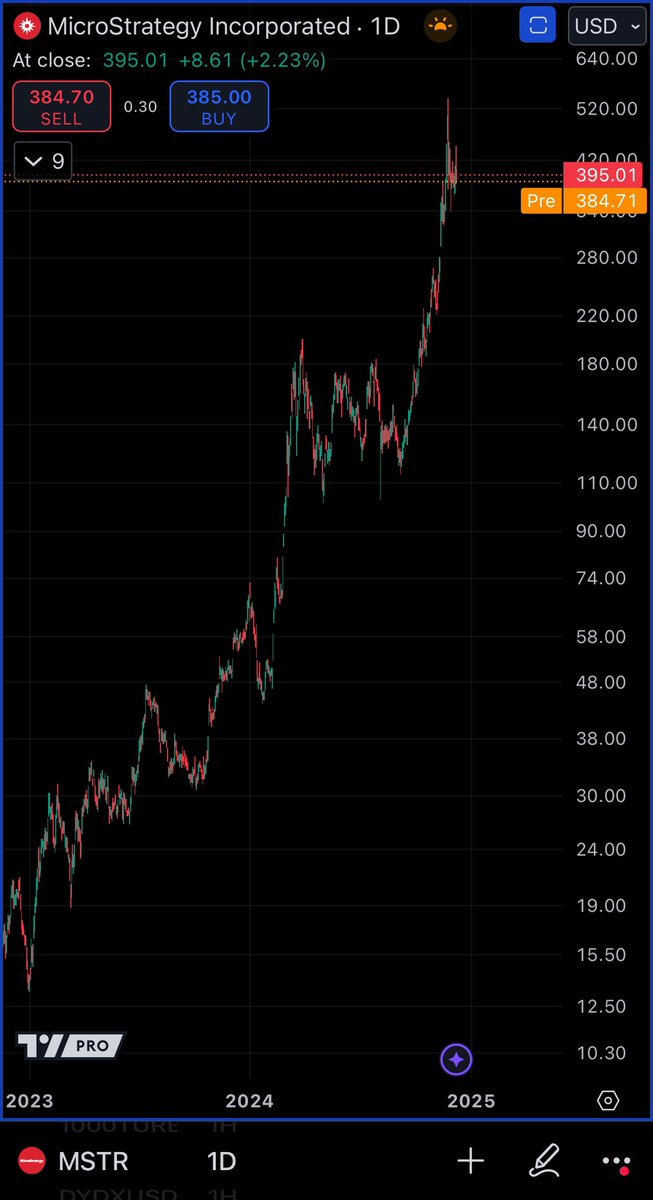Open the 1D interval selector

pos(220,1162)
